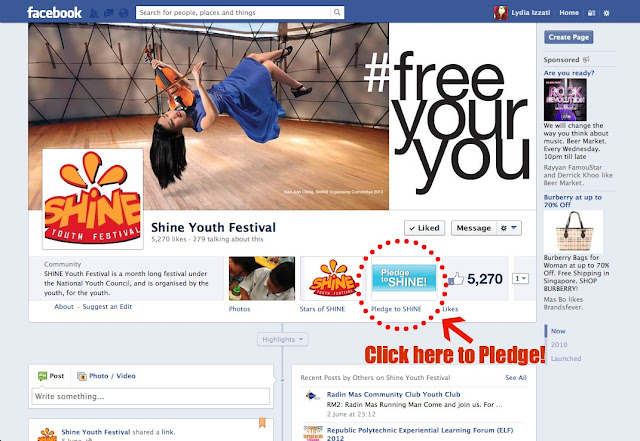
Task: Click the privacy shortcuts lock icon
Action: tap(591, 13)
